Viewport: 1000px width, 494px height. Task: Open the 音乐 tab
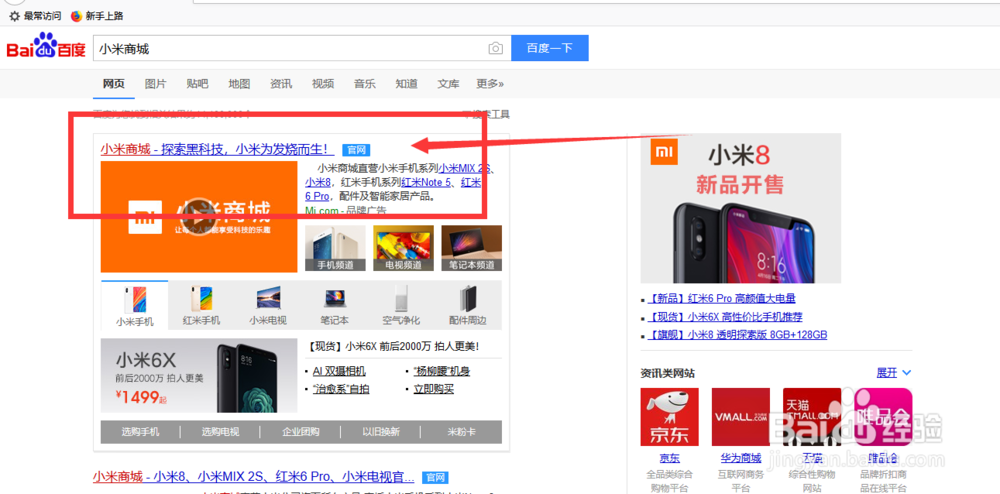pyautogui.click(x=365, y=84)
